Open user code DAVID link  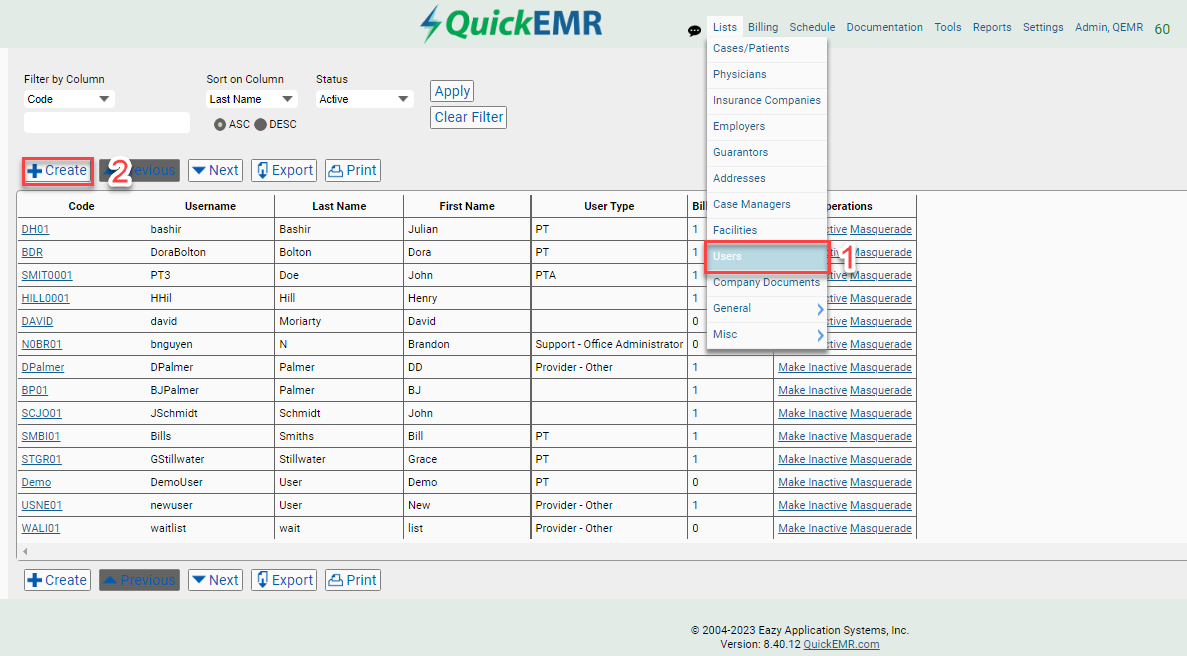[37, 321]
